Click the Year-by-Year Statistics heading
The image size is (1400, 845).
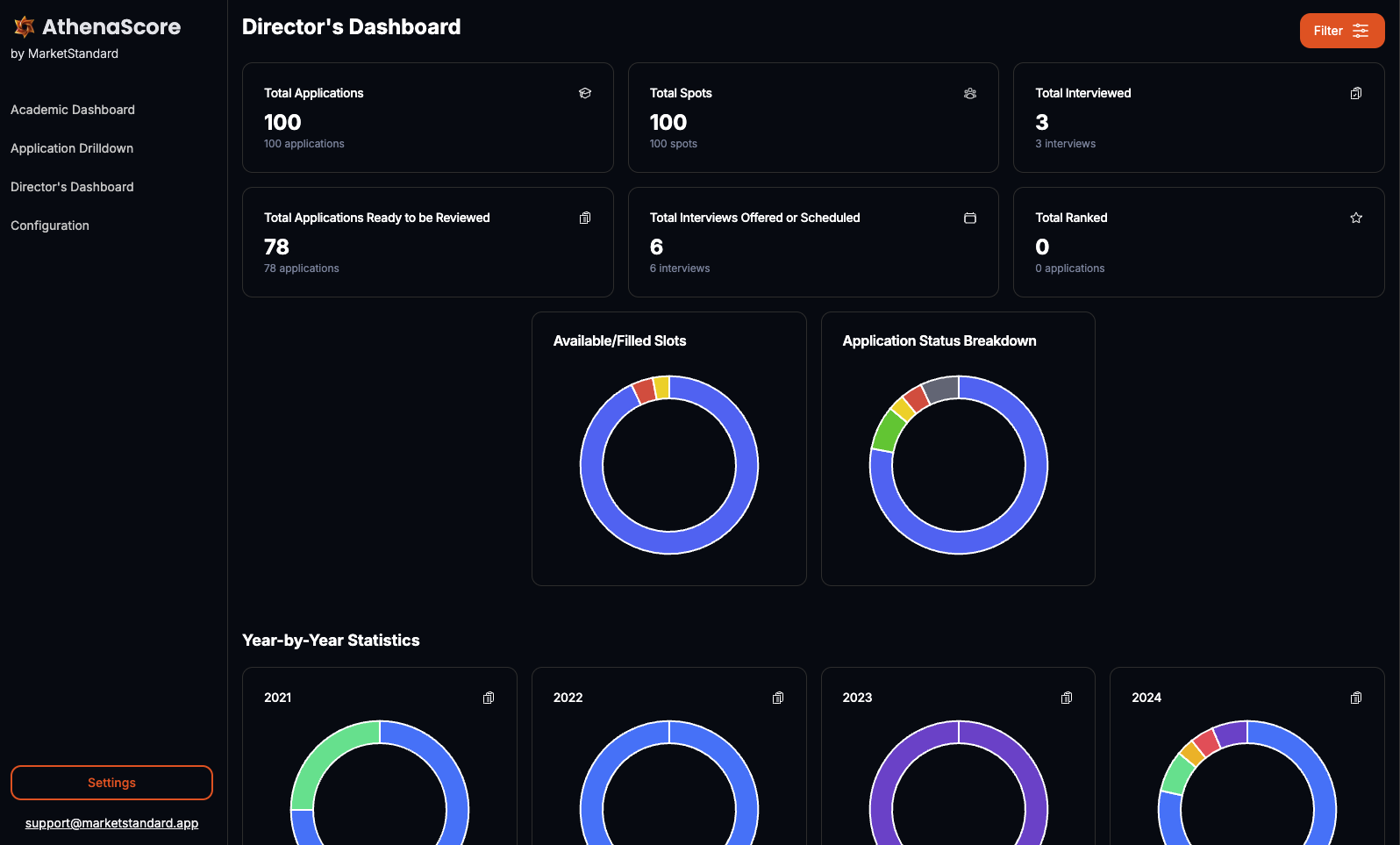pyautogui.click(x=331, y=641)
